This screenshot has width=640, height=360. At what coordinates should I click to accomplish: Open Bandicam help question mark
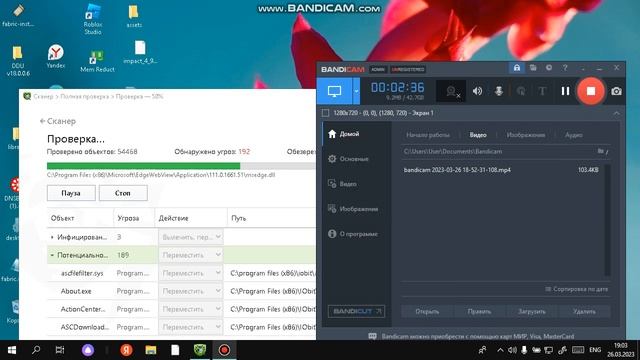pyautogui.click(x=565, y=68)
